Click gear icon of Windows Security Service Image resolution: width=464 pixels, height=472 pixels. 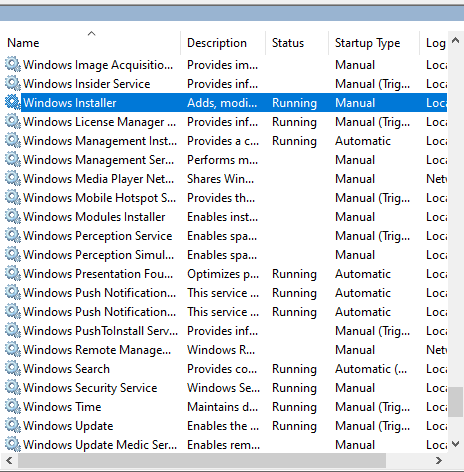pos(13,387)
